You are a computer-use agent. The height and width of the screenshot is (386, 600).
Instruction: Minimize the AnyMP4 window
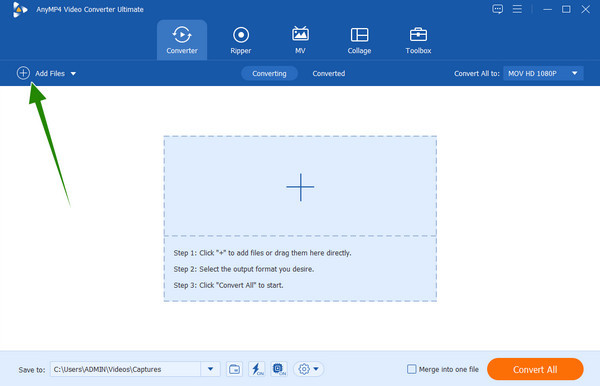(548, 9)
